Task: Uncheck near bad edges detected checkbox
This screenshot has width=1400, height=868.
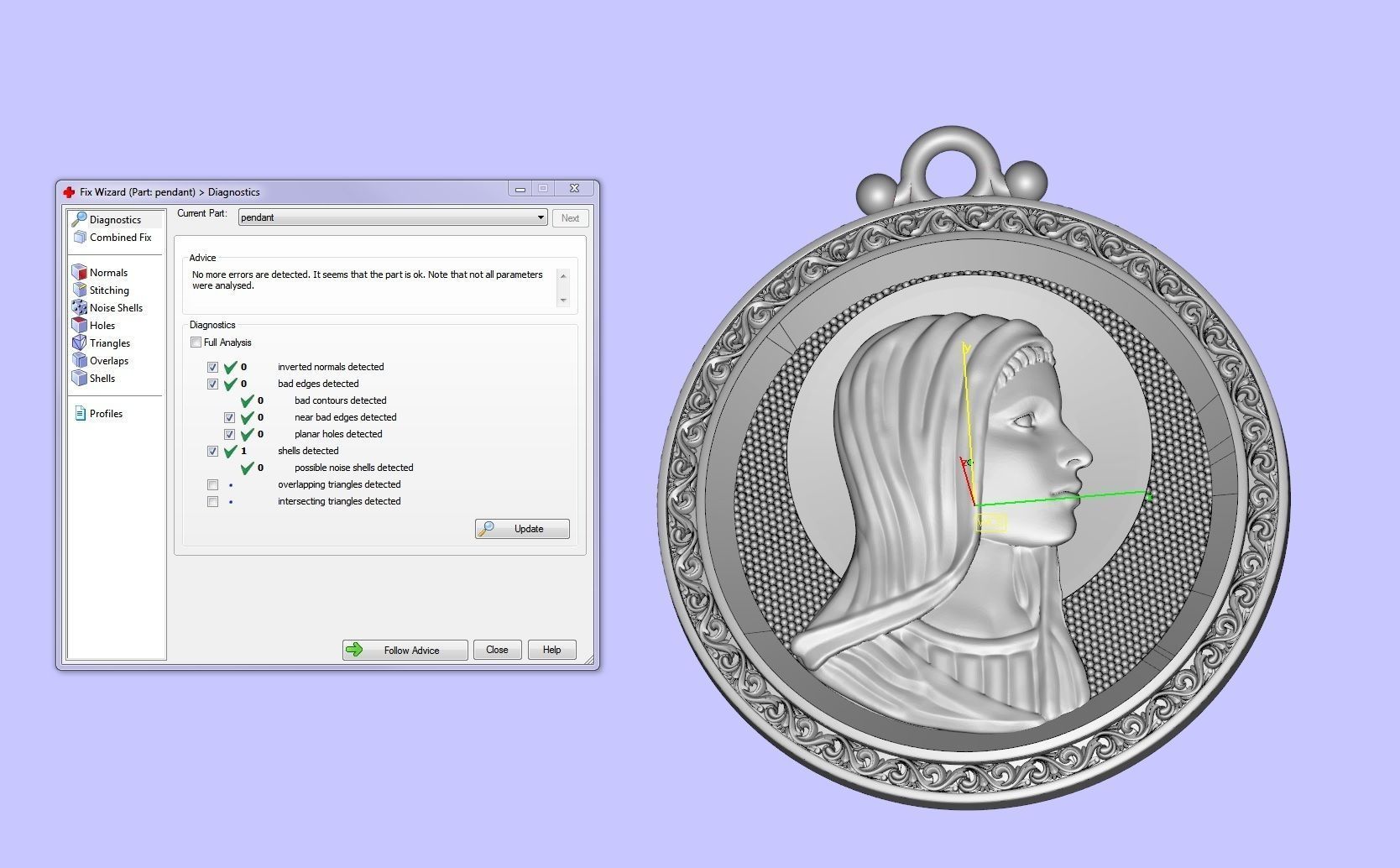Action: tap(229, 417)
